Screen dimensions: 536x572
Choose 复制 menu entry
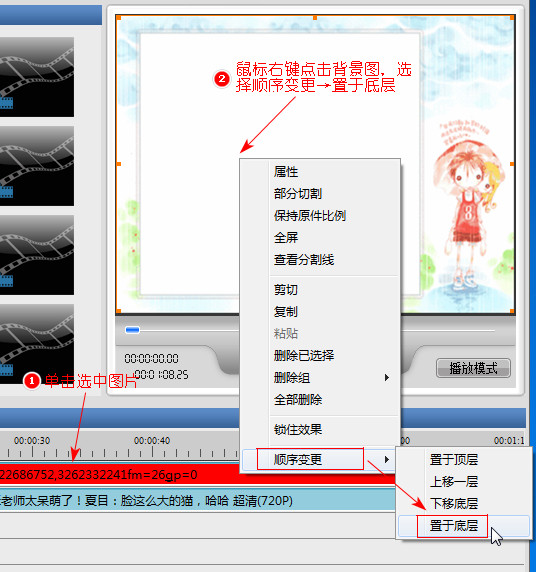[x=286, y=312]
